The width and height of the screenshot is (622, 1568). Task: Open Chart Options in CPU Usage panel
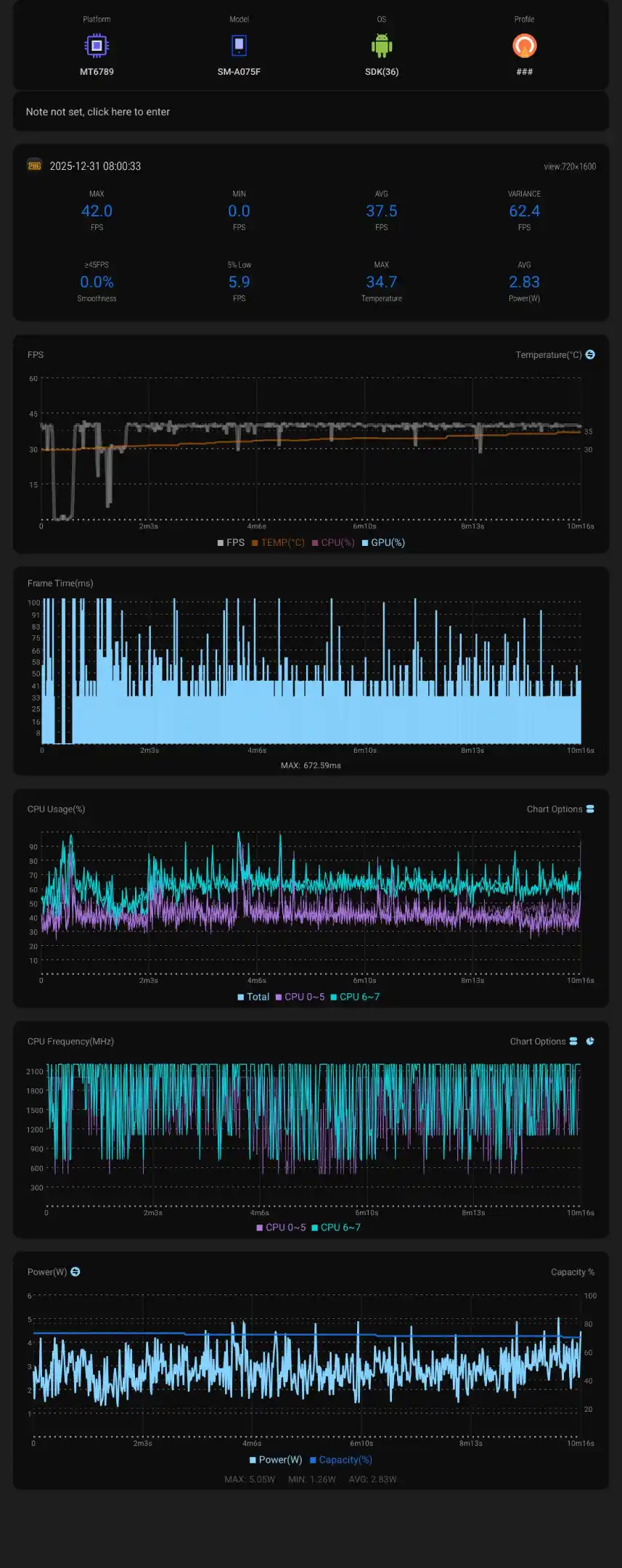pyautogui.click(x=560, y=809)
